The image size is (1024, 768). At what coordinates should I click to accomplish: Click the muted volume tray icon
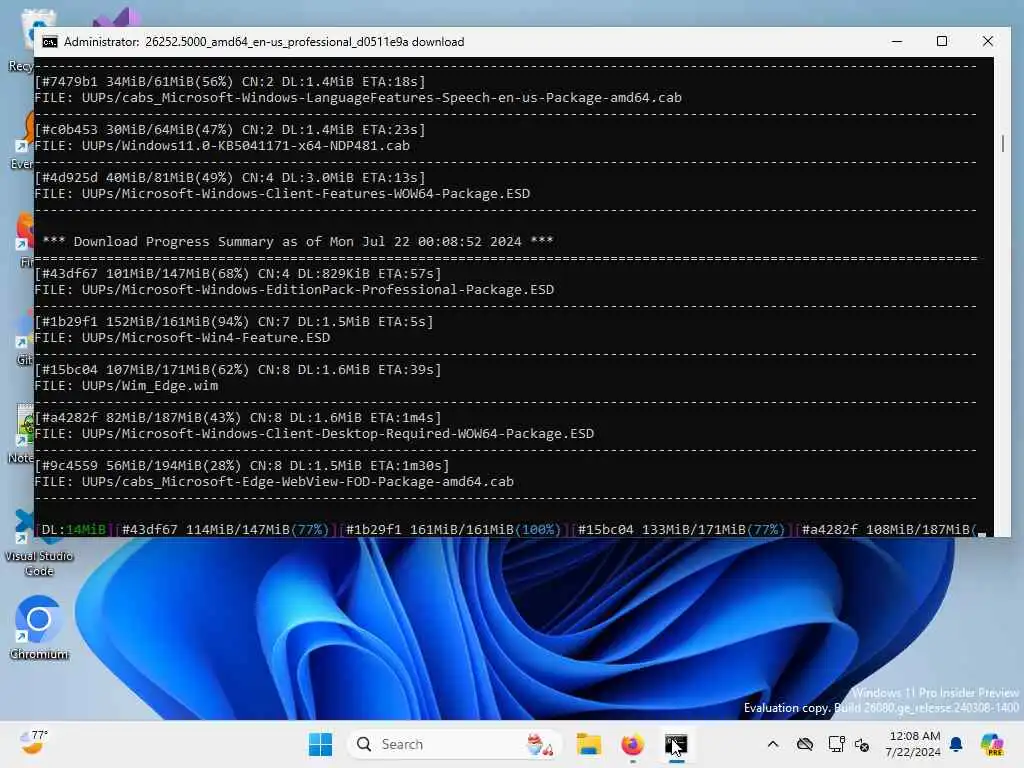click(x=862, y=744)
